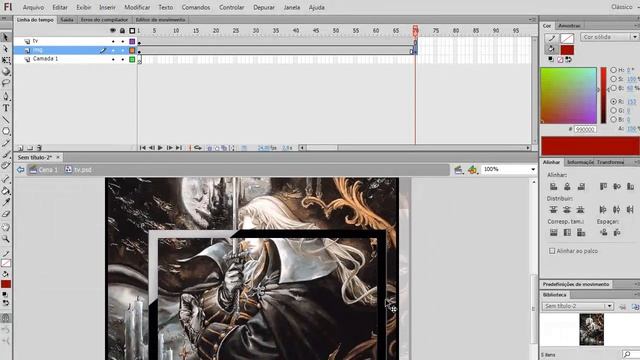Click align left edge icon in Alinhar panel
Viewport: 640px width, 360px height.
(x=553, y=187)
